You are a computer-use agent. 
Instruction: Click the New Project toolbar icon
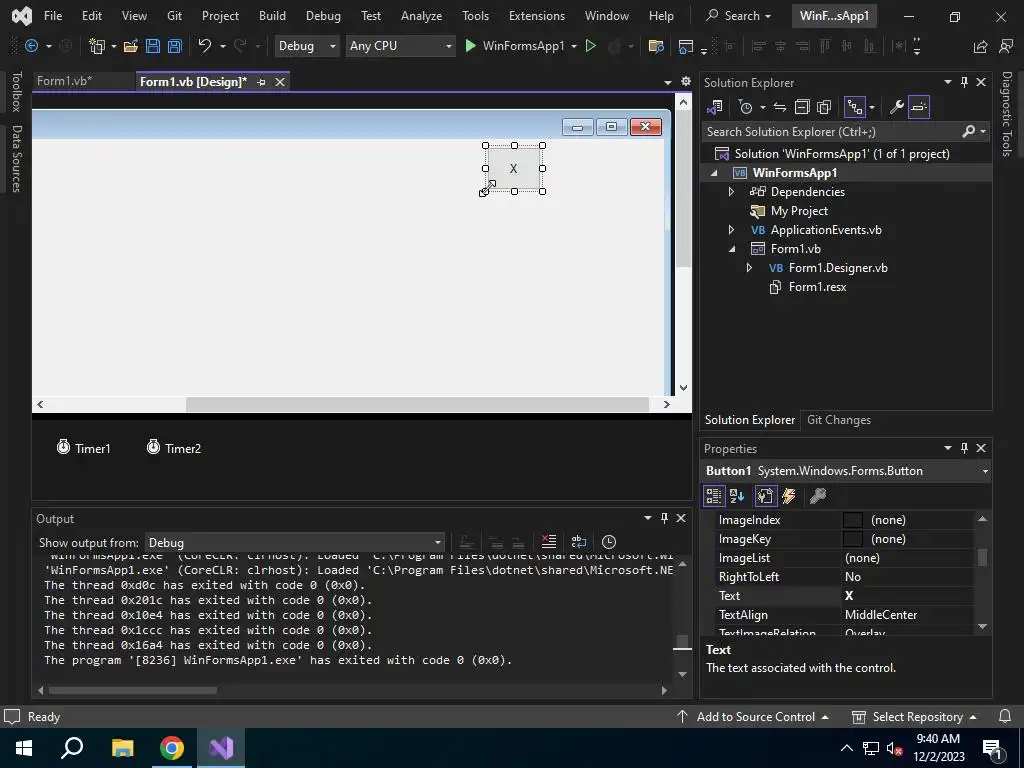pos(97,46)
